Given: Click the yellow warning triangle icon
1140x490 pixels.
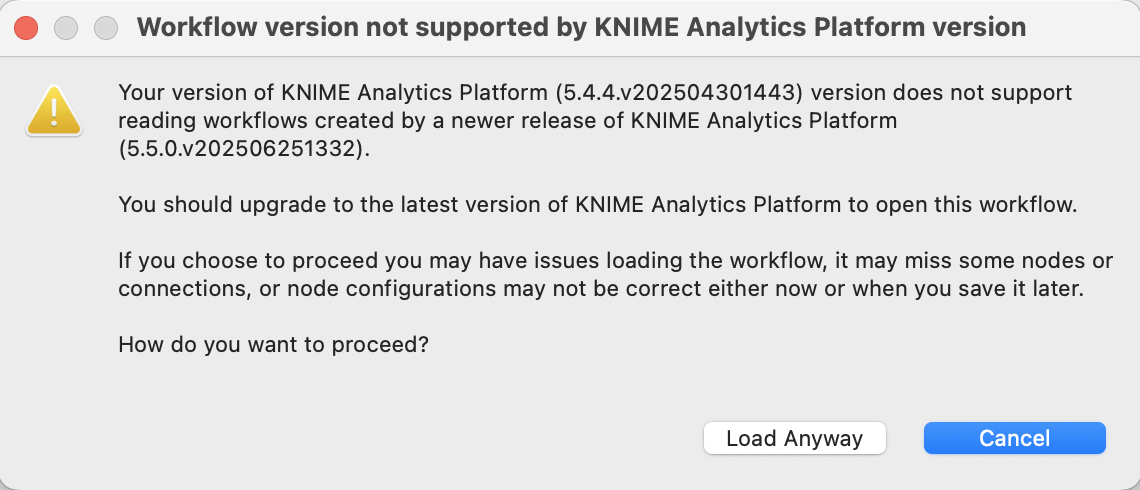Looking at the screenshot, I should (x=54, y=111).
